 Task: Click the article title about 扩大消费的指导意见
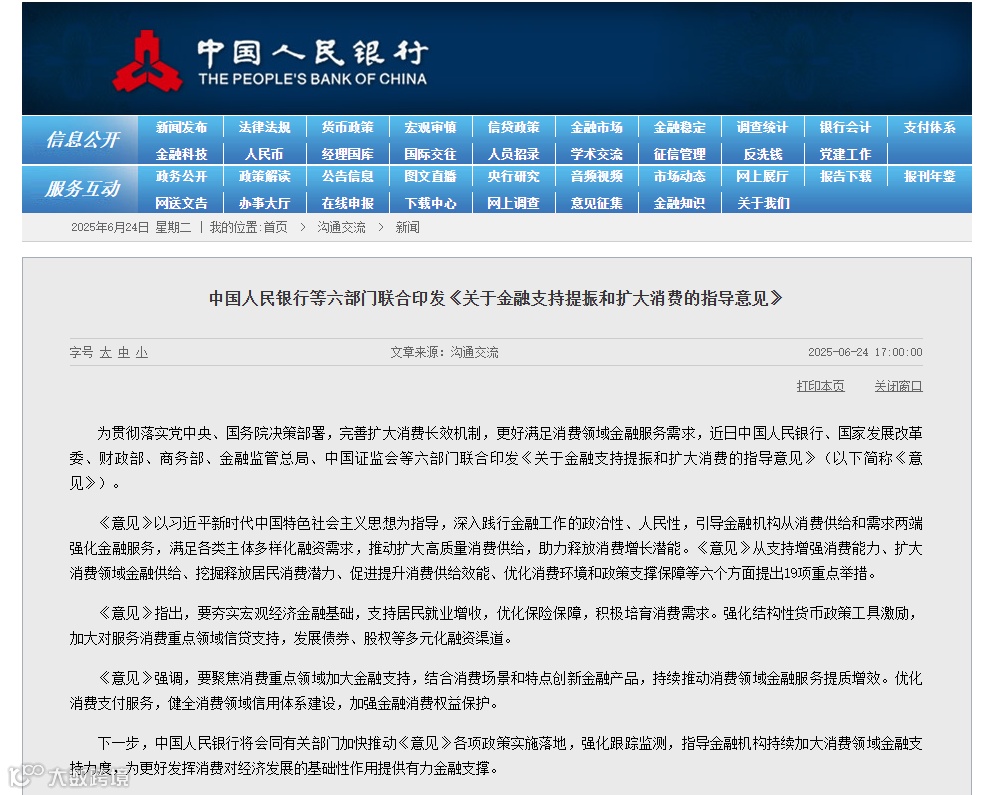click(x=496, y=298)
